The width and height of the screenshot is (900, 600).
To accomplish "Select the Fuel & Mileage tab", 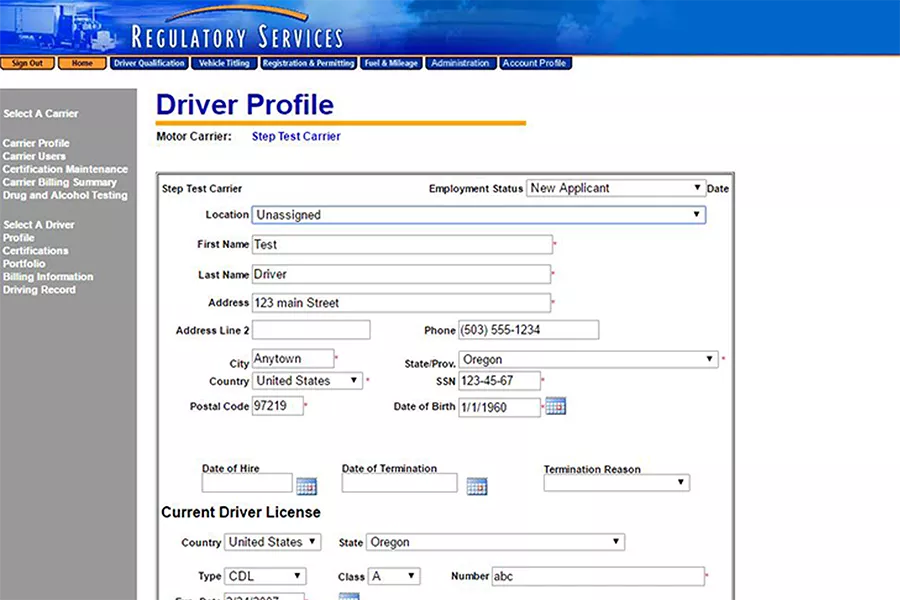I will pyautogui.click(x=391, y=63).
